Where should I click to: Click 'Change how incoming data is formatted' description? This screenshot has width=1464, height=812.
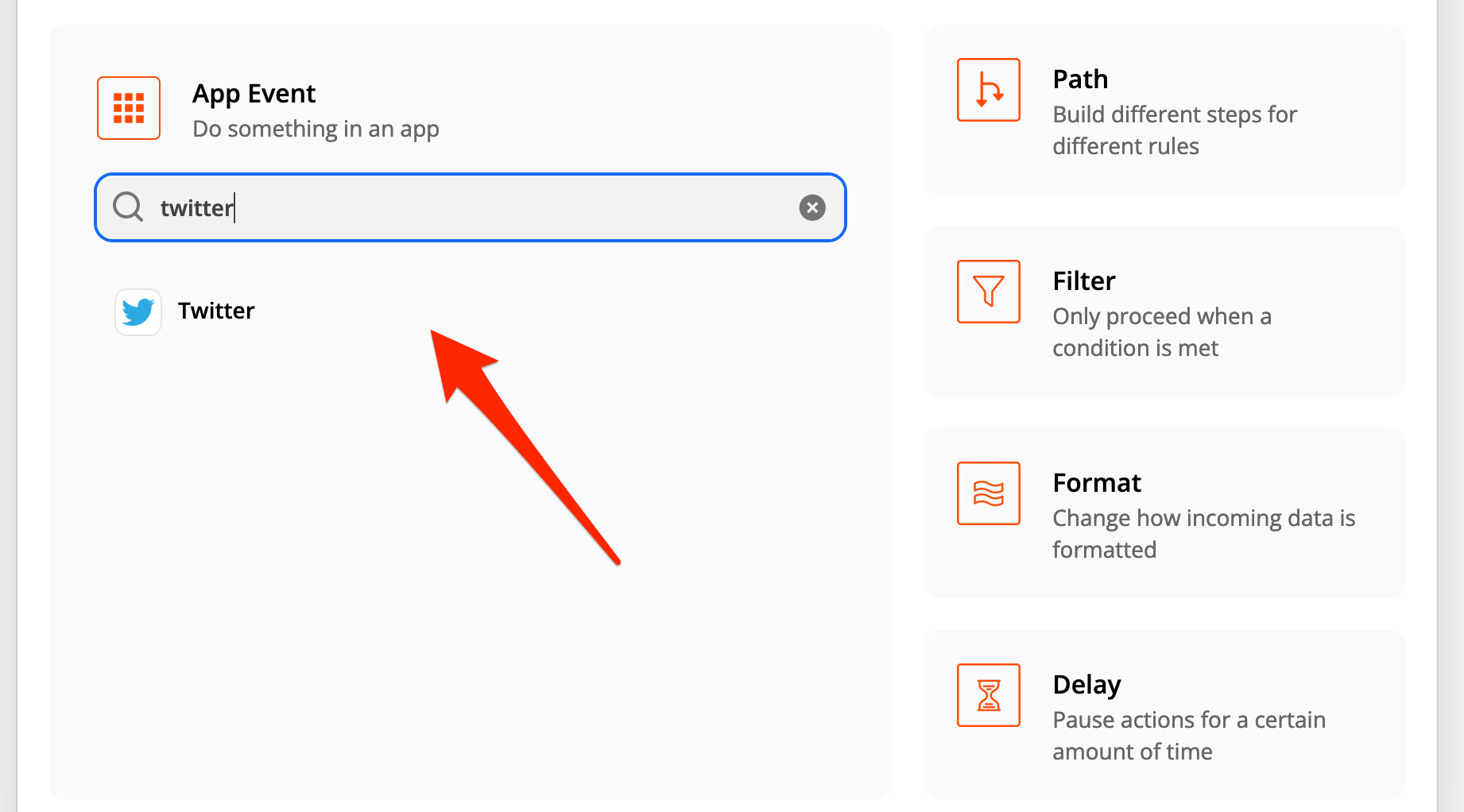coord(1203,534)
